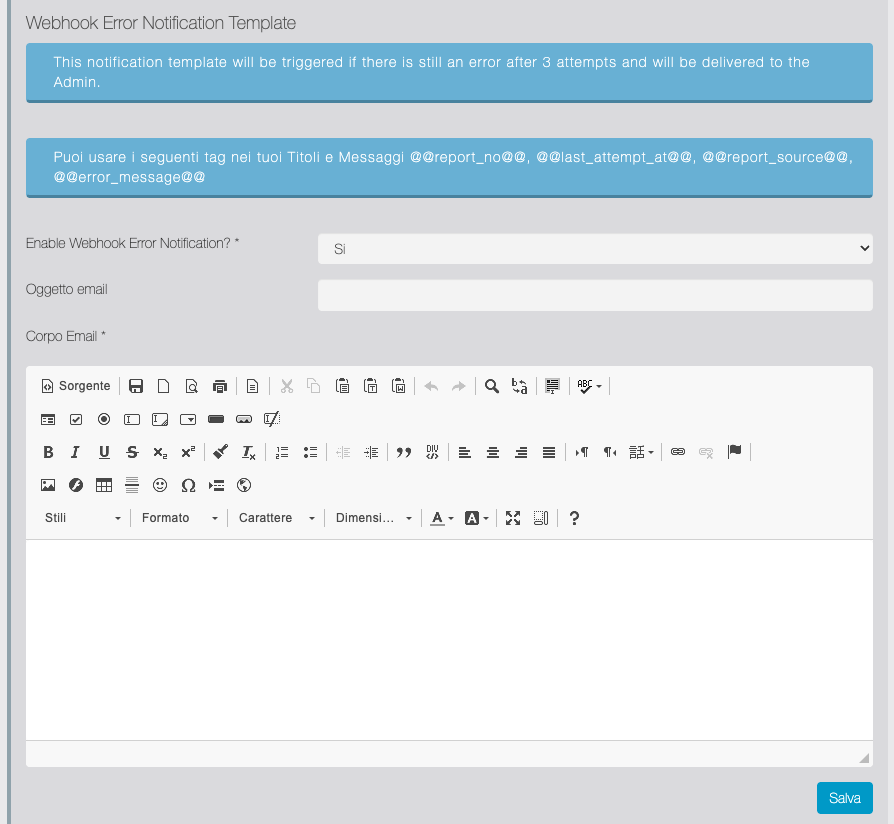
Task: Expand the Carattere font list
Action: pyautogui.click(x=276, y=517)
